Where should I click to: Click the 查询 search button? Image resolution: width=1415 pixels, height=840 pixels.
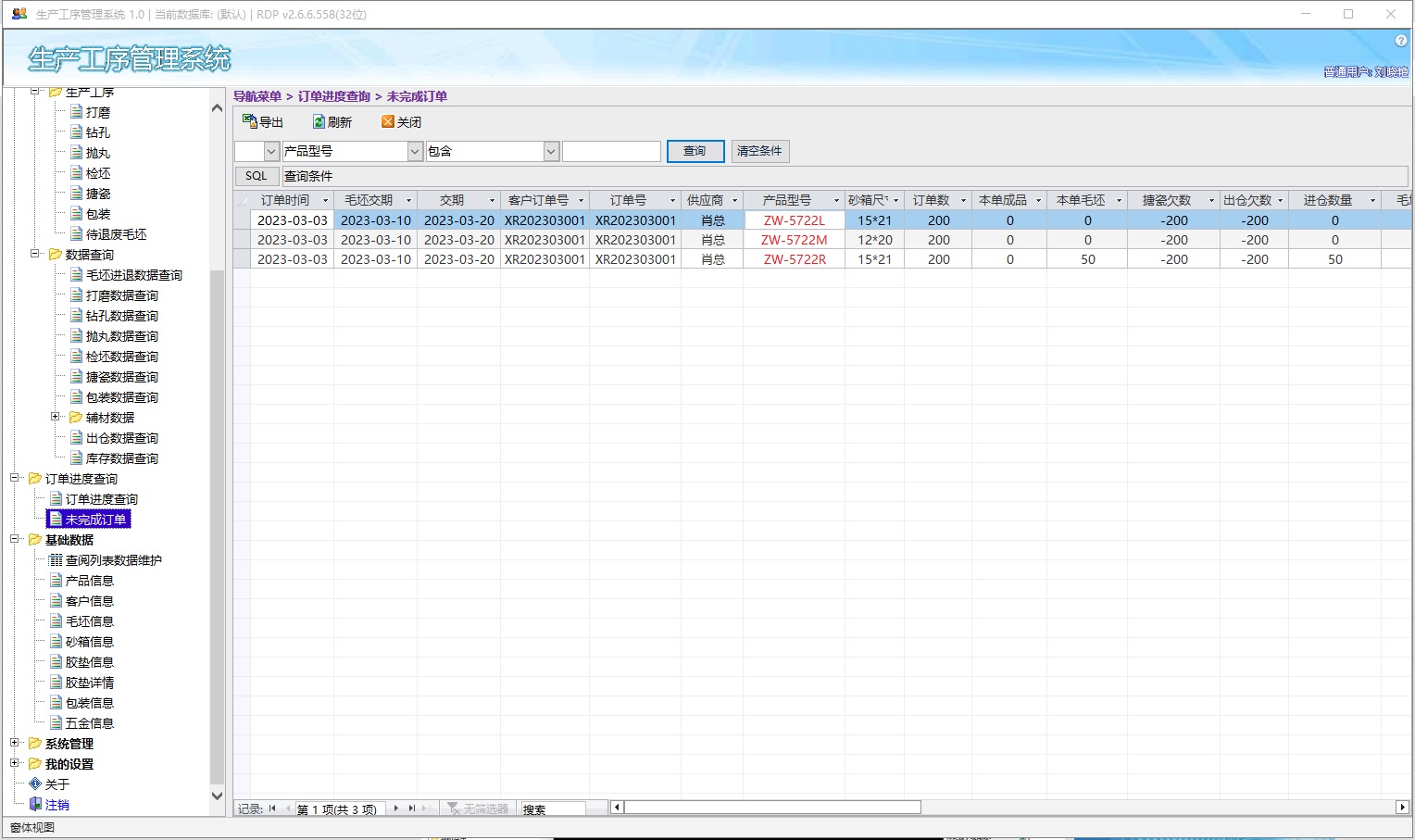click(x=695, y=151)
